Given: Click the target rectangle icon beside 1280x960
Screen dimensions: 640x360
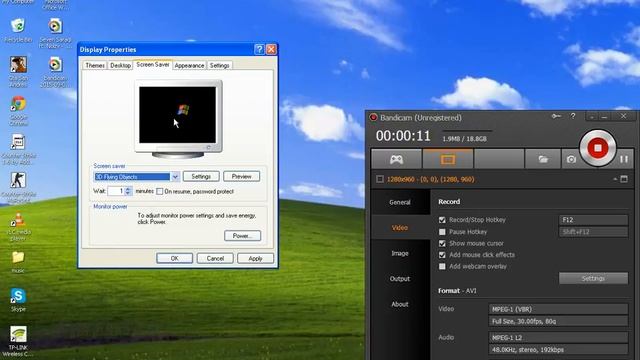Looking at the screenshot, I should [x=380, y=179].
